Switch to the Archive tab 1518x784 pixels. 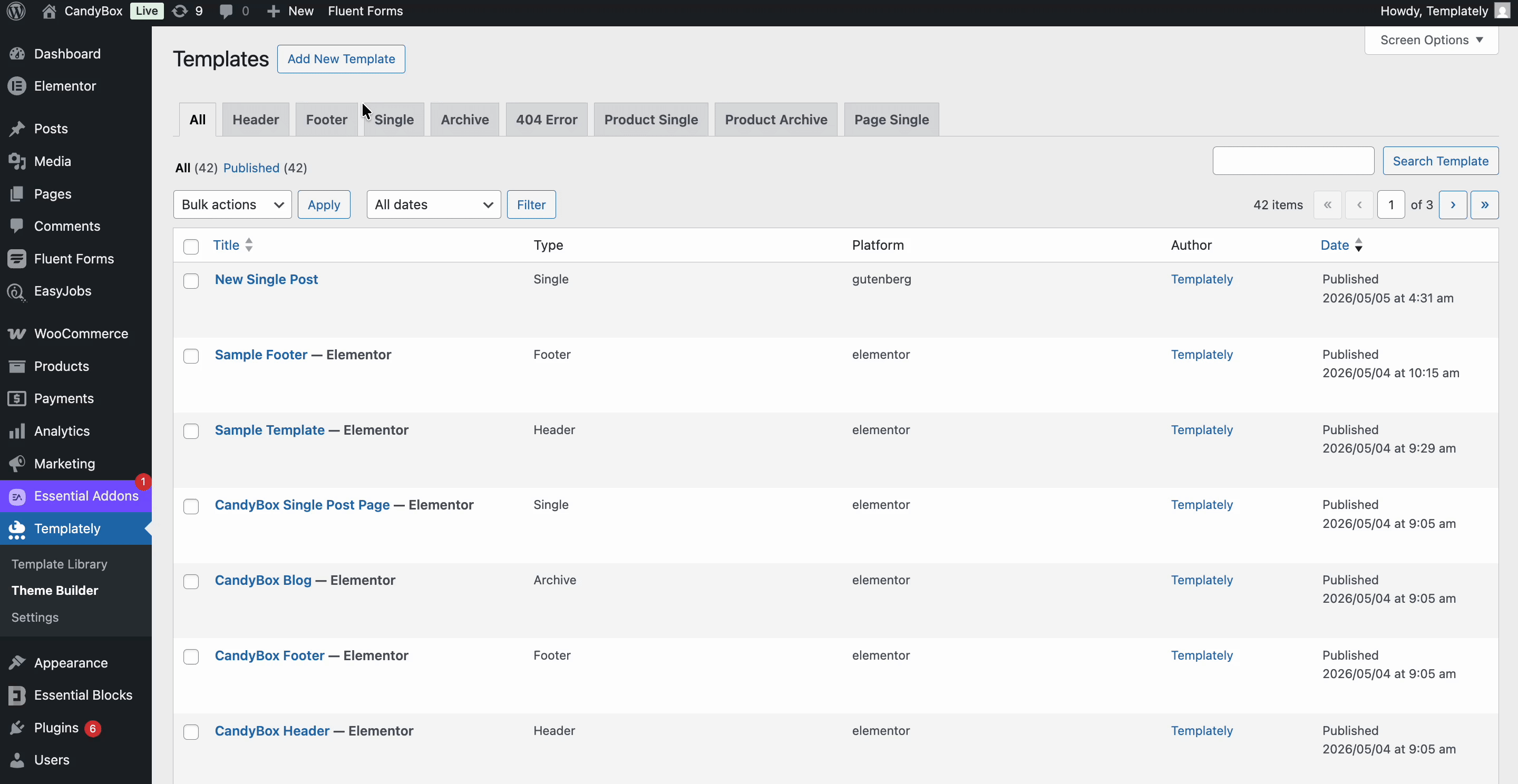coord(464,120)
